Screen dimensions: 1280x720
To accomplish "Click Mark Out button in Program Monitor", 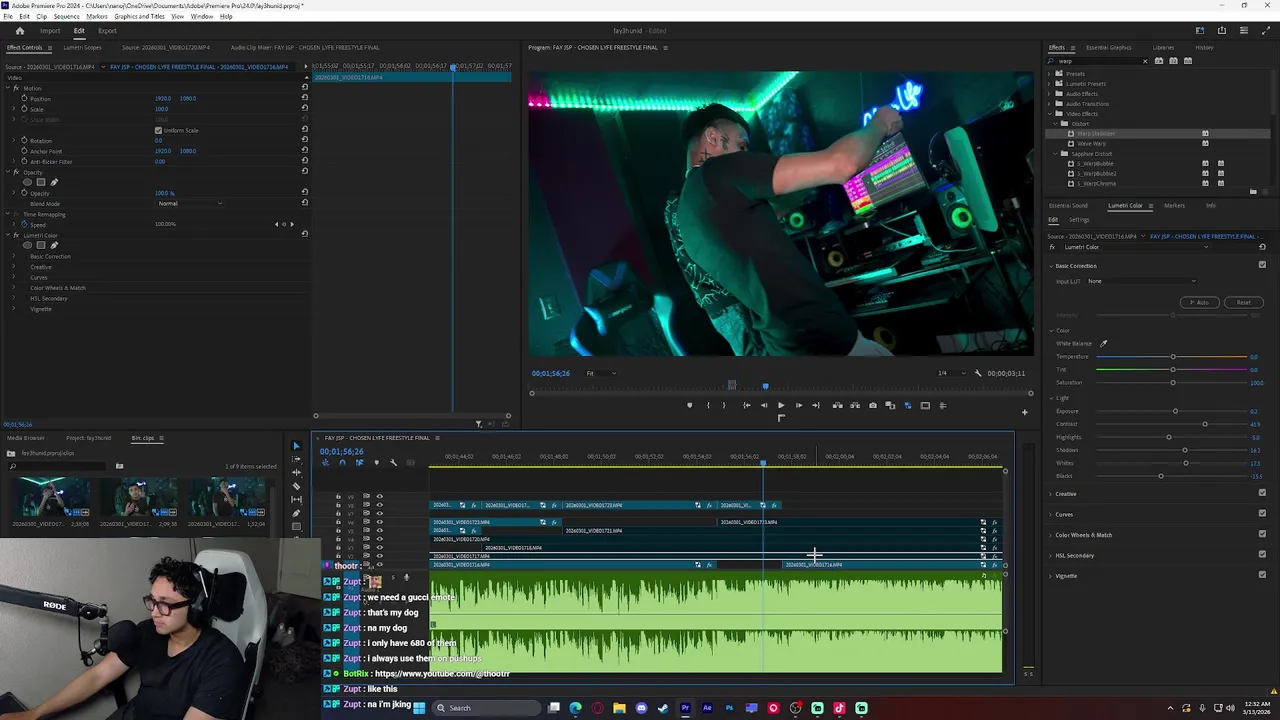I will pos(724,405).
